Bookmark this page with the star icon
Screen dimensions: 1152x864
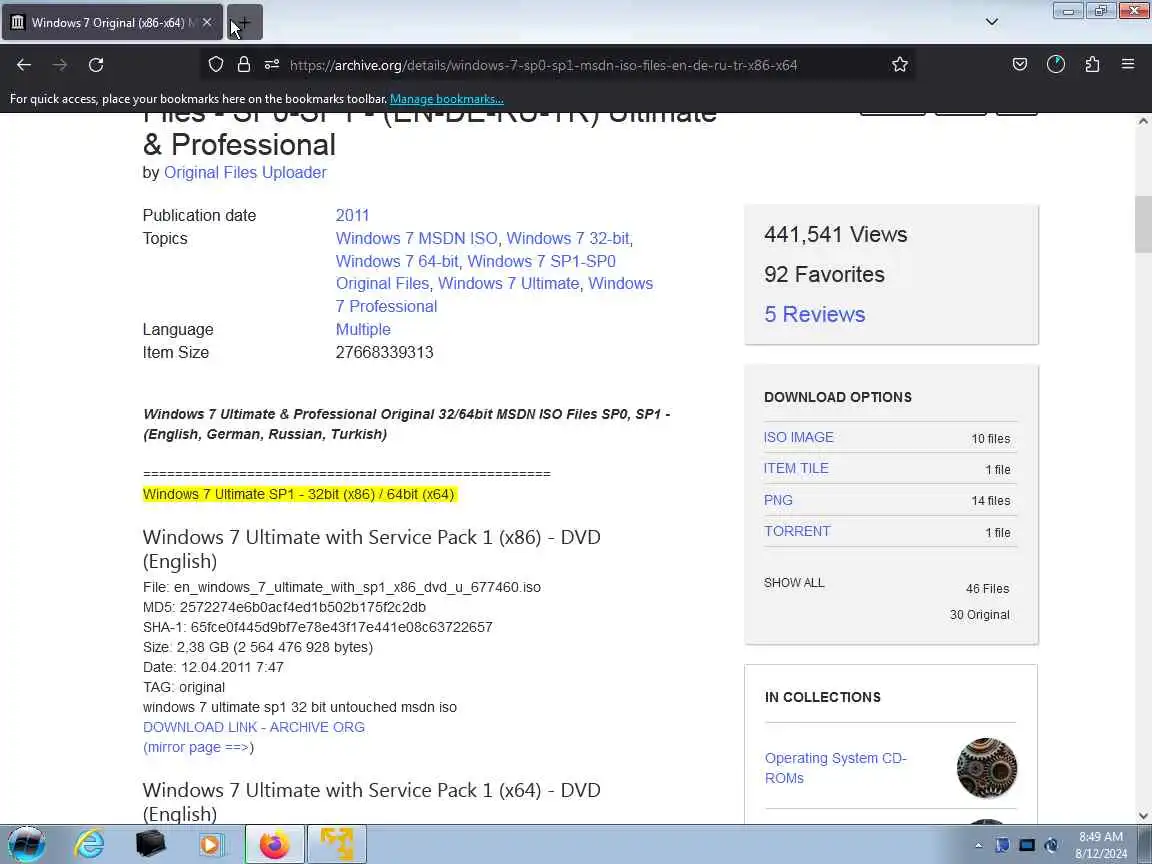pyautogui.click(x=899, y=65)
